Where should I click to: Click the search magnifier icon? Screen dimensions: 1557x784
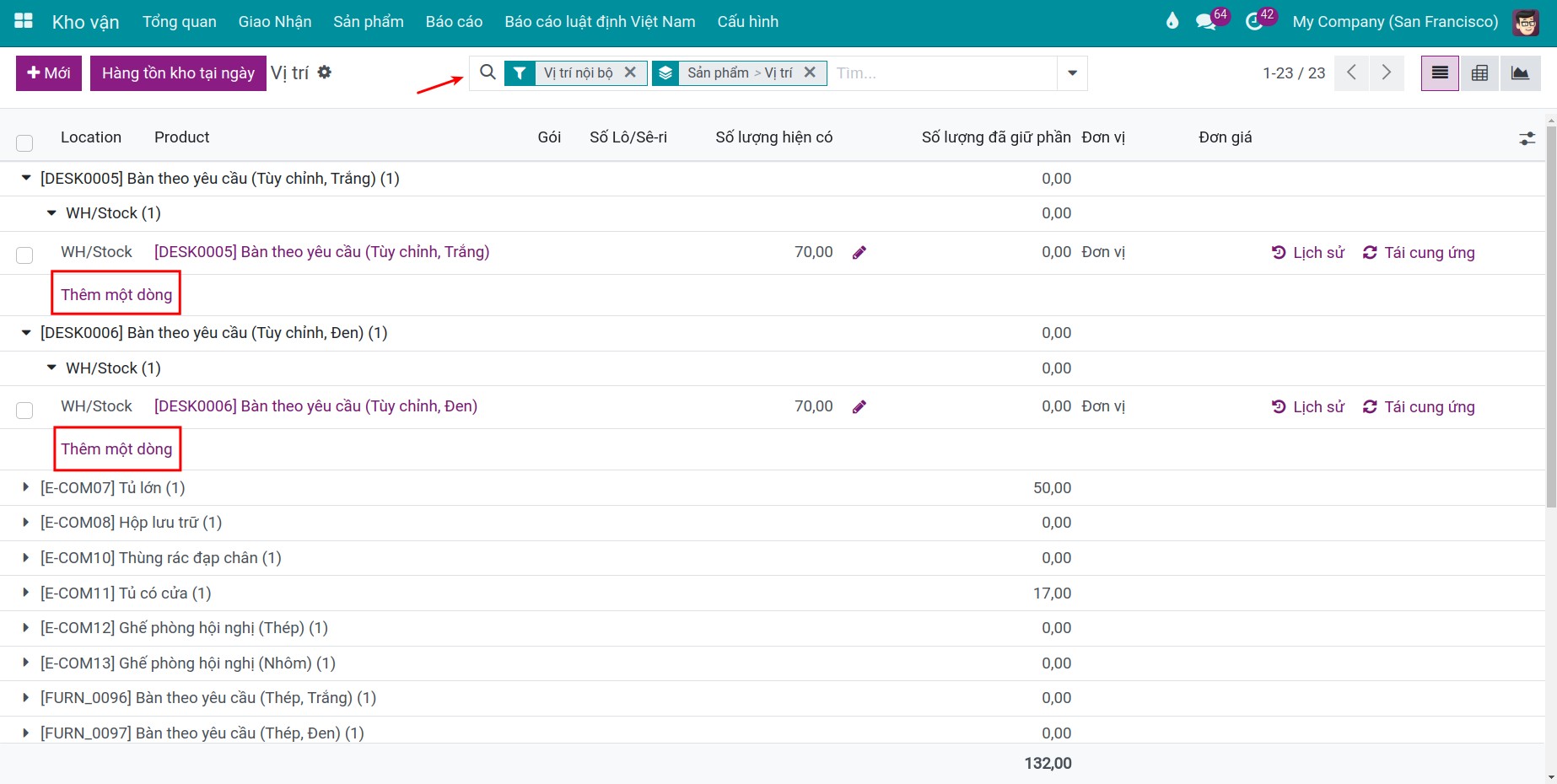[488, 72]
